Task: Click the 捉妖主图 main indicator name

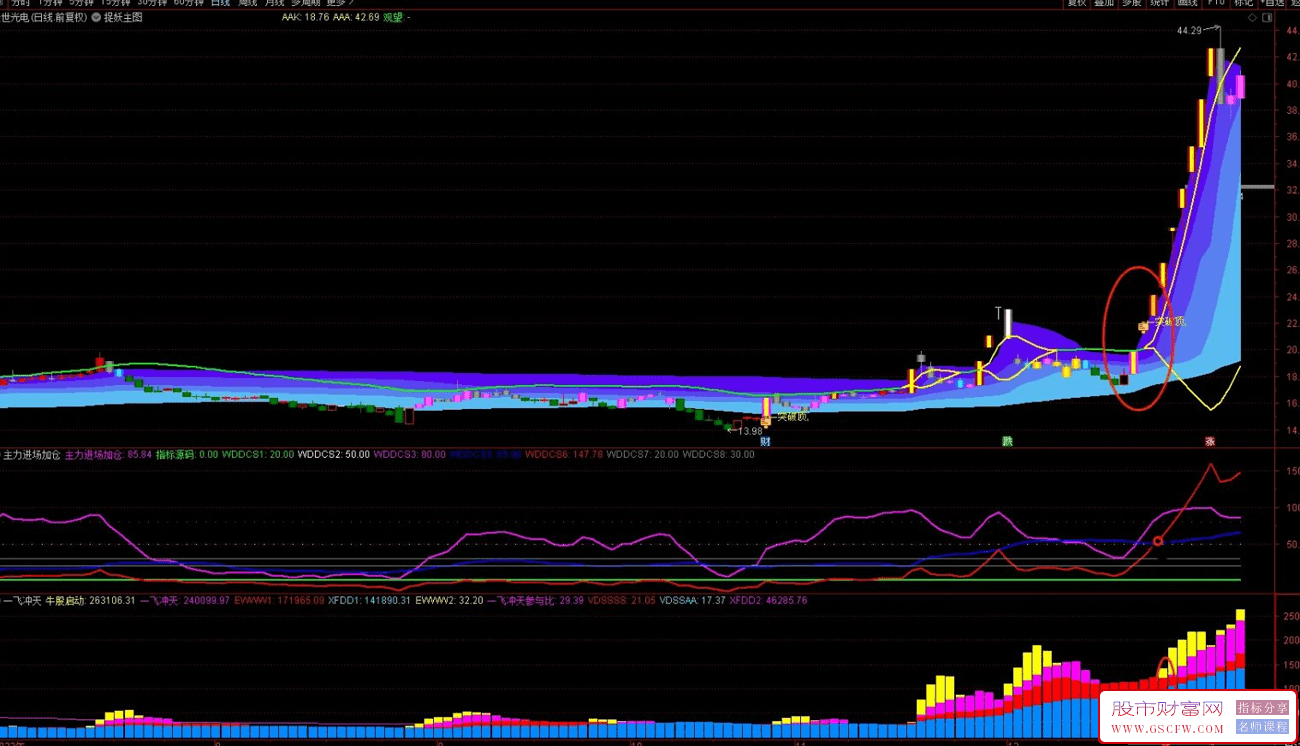Action: [123, 17]
